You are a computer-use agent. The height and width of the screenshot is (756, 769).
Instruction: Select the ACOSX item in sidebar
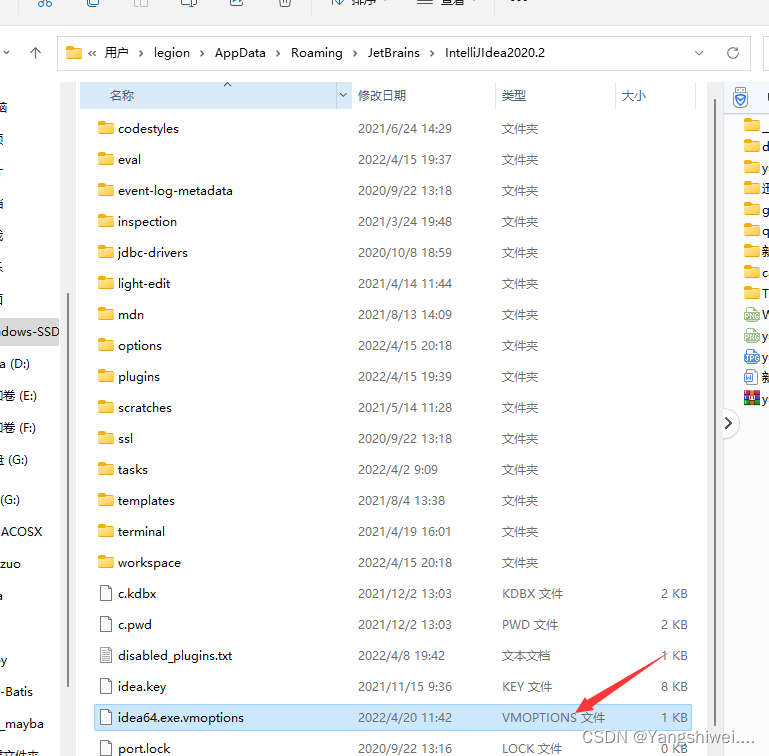click(x=22, y=532)
